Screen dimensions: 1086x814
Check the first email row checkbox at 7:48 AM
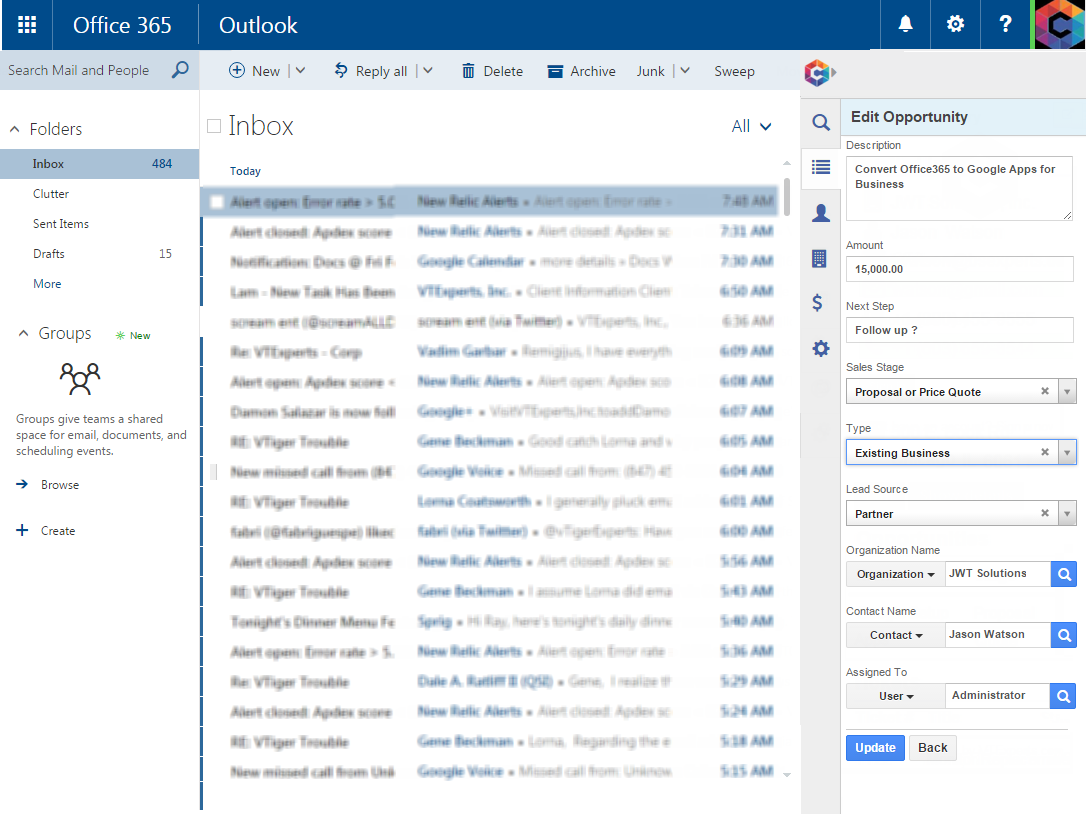click(217, 202)
